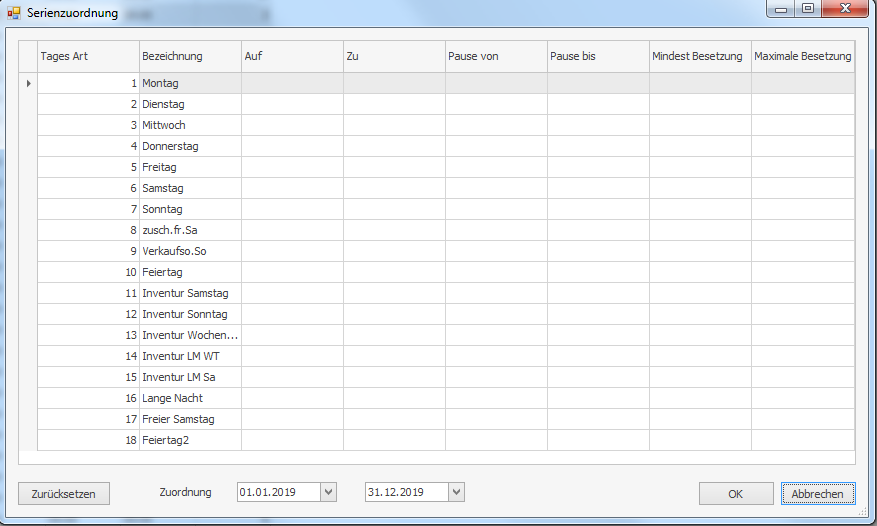Select the Lange Nacht row
877x526 pixels.
click(190, 398)
